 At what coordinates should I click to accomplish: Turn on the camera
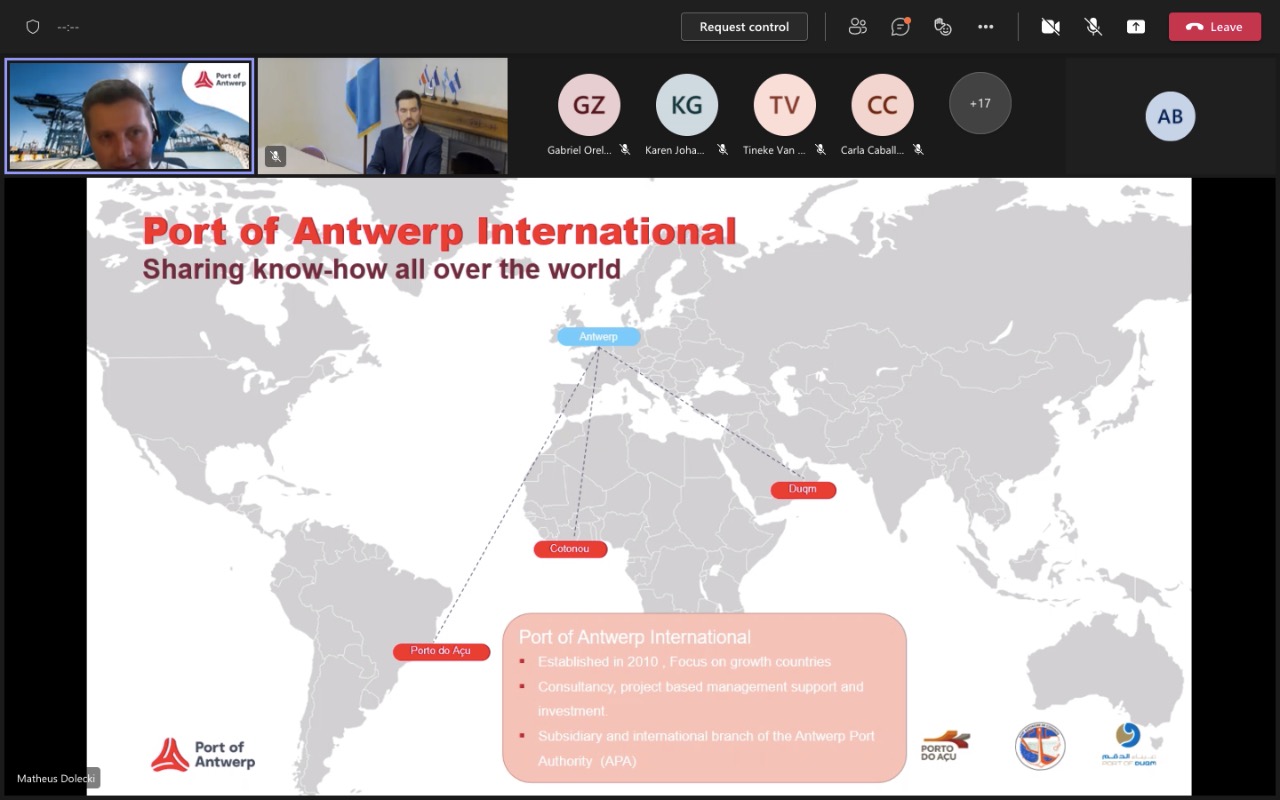point(1050,27)
